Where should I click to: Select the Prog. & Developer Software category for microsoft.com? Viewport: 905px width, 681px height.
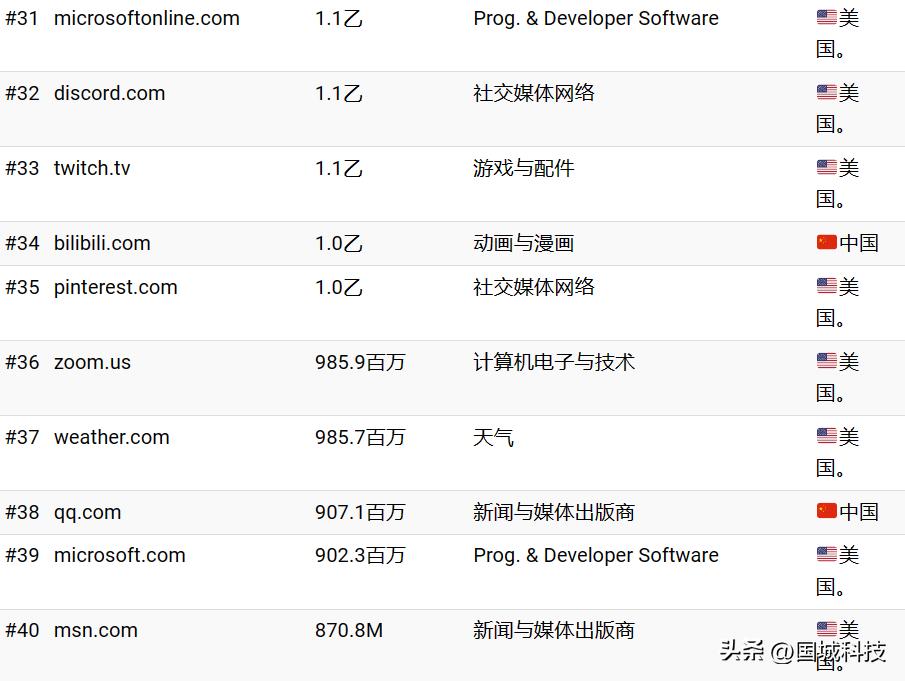pyautogui.click(x=595, y=555)
